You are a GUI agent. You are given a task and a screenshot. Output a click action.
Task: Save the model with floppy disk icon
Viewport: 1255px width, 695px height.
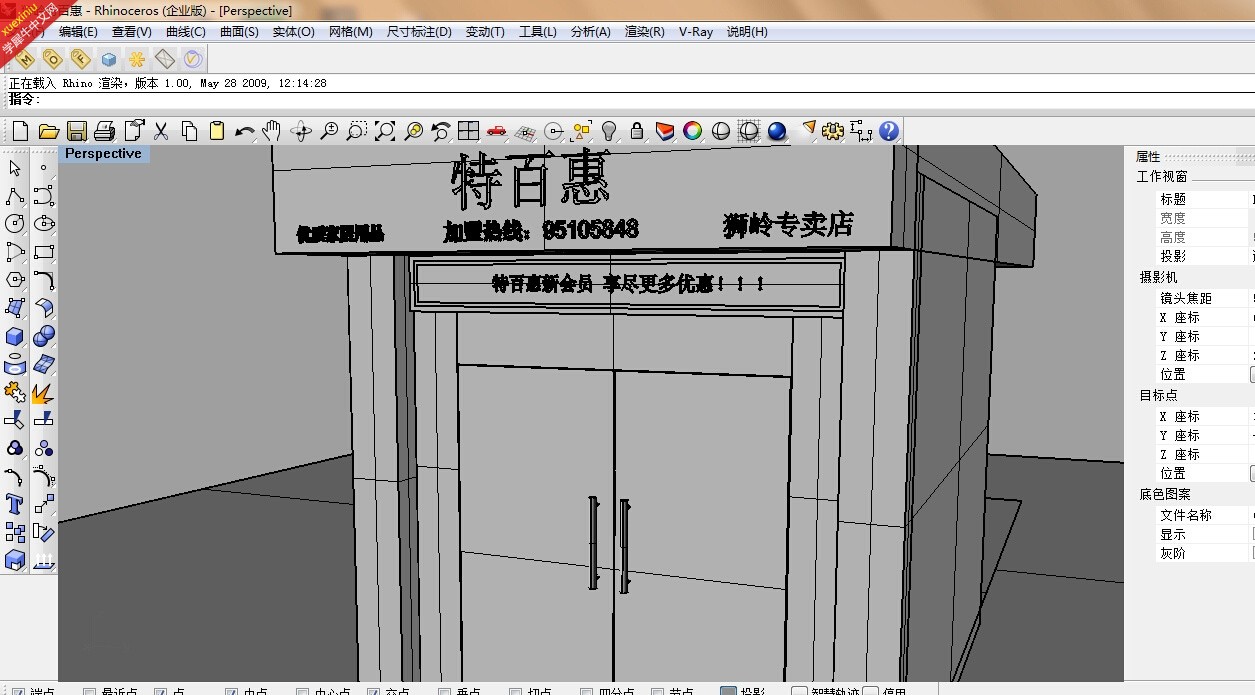[76, 131]
